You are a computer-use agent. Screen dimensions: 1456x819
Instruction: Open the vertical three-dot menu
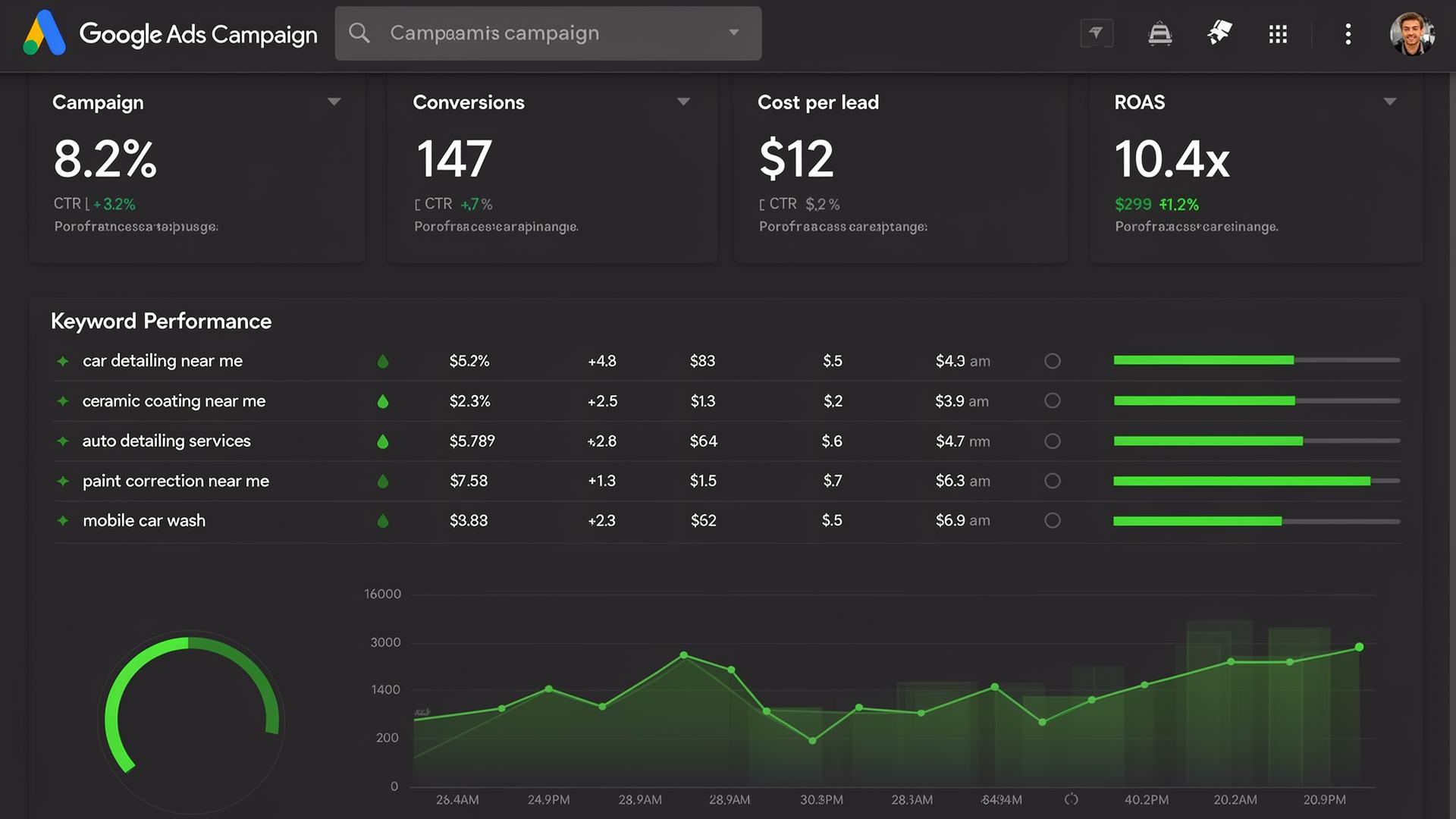1348,34
